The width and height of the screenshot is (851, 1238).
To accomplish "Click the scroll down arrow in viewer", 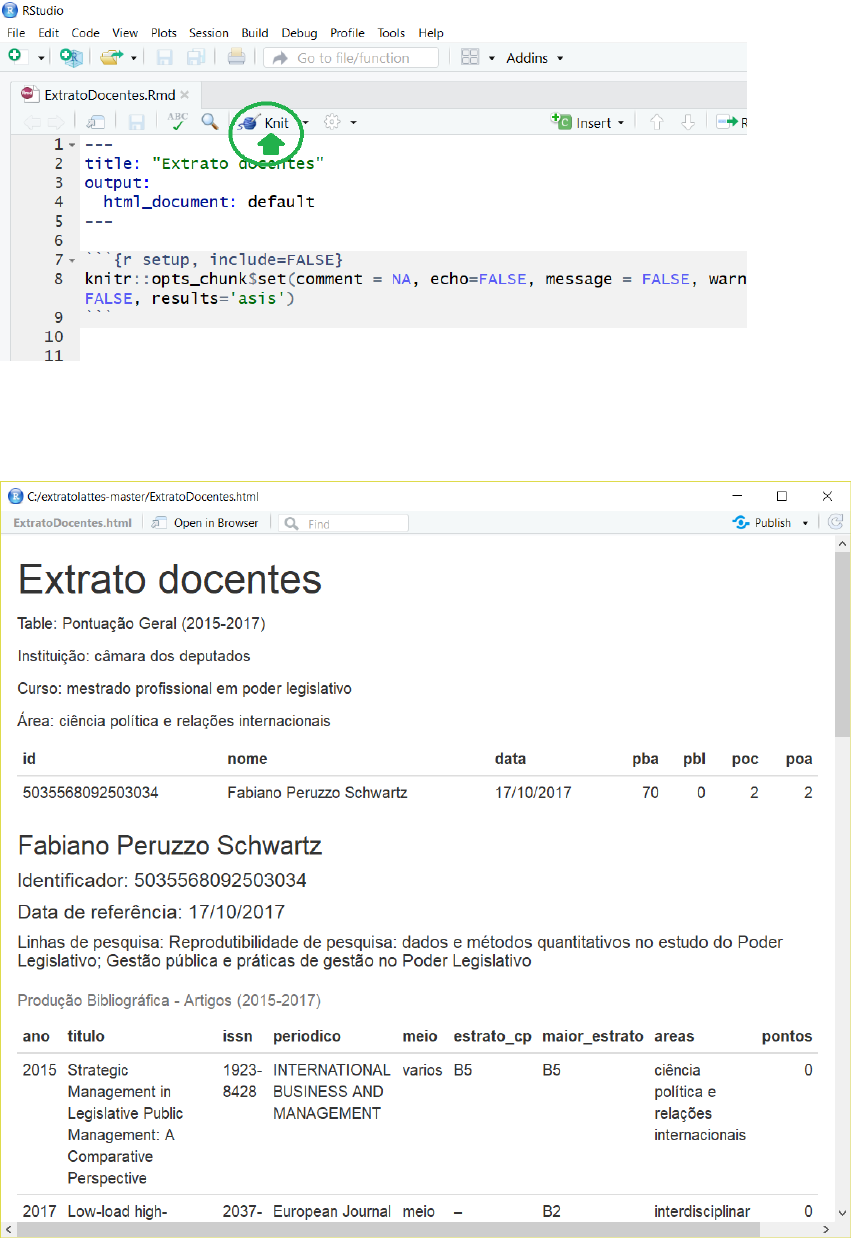I will pos(843,1214).
